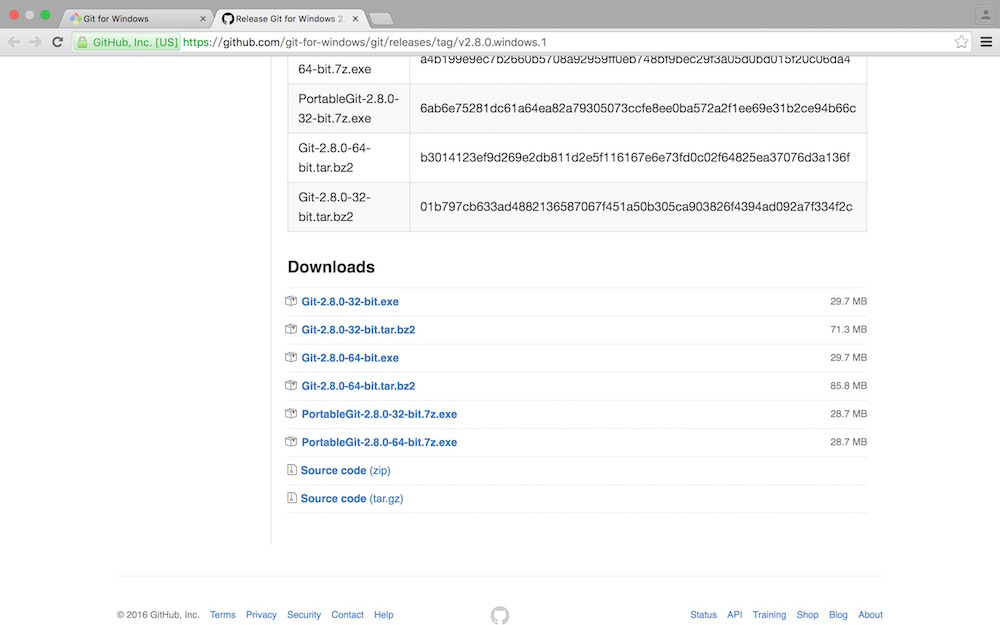Click the Chrome user profile icon
This screenshot has width=1000, height=625.
click(x=985, y=15)
